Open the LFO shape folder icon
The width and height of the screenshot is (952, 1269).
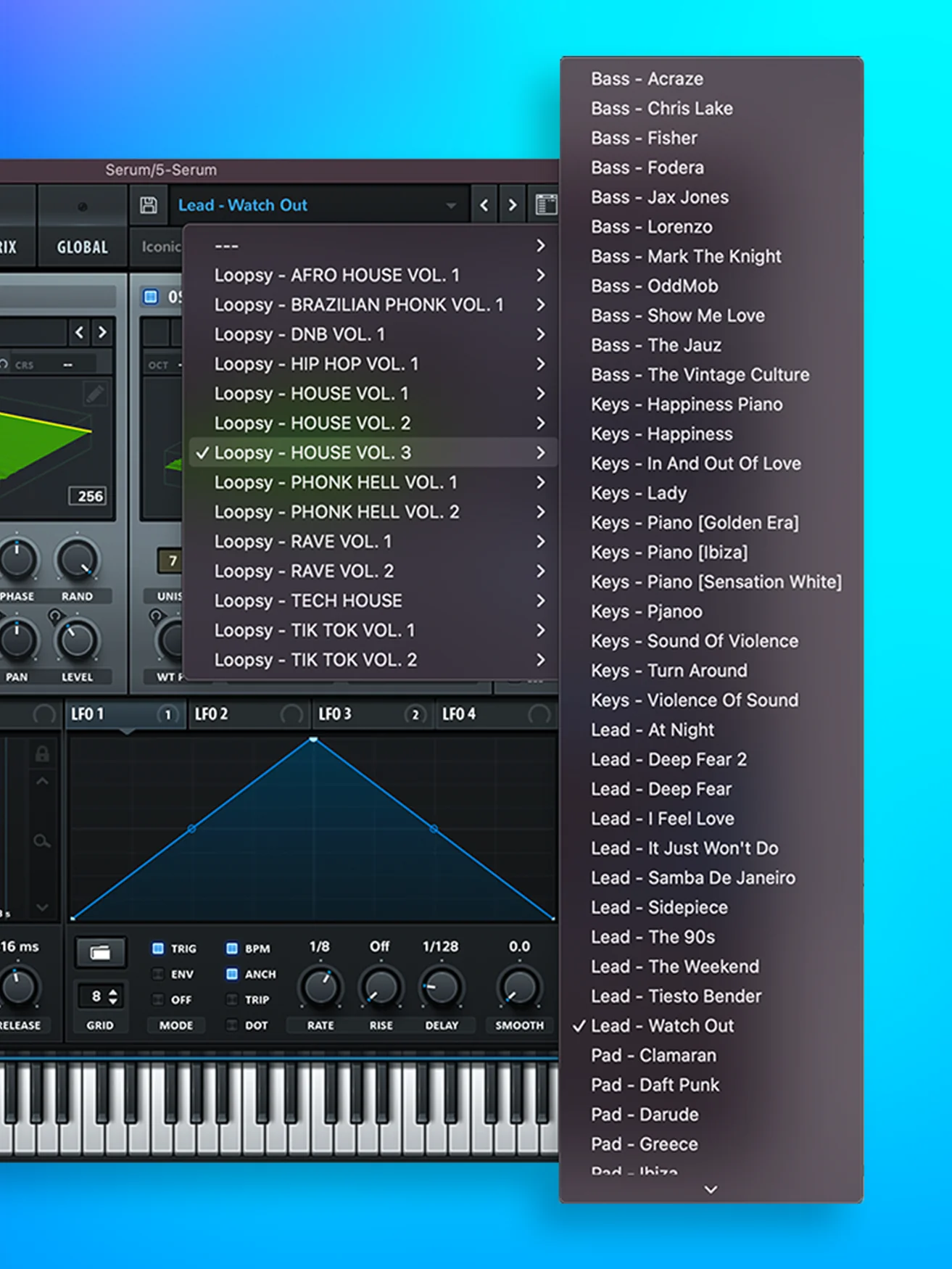[100, 952]
